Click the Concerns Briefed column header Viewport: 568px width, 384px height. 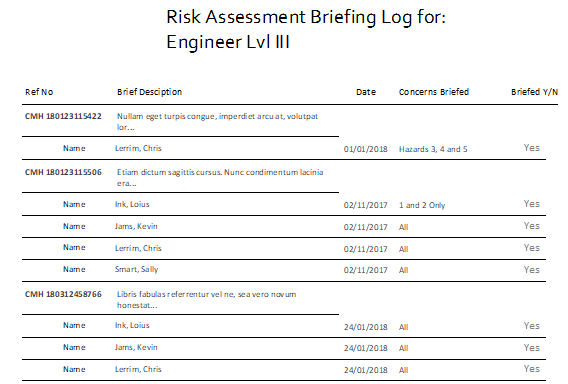(x=434, y=92)
